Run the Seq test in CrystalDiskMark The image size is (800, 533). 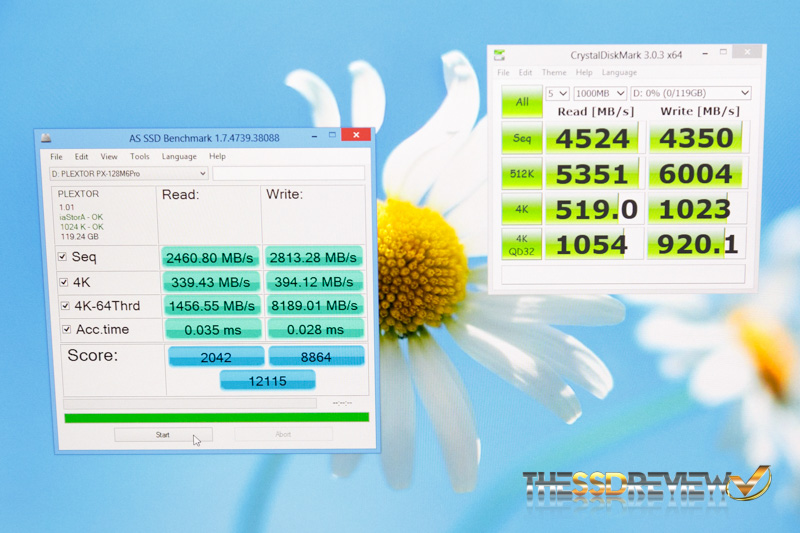pos(521,138)
